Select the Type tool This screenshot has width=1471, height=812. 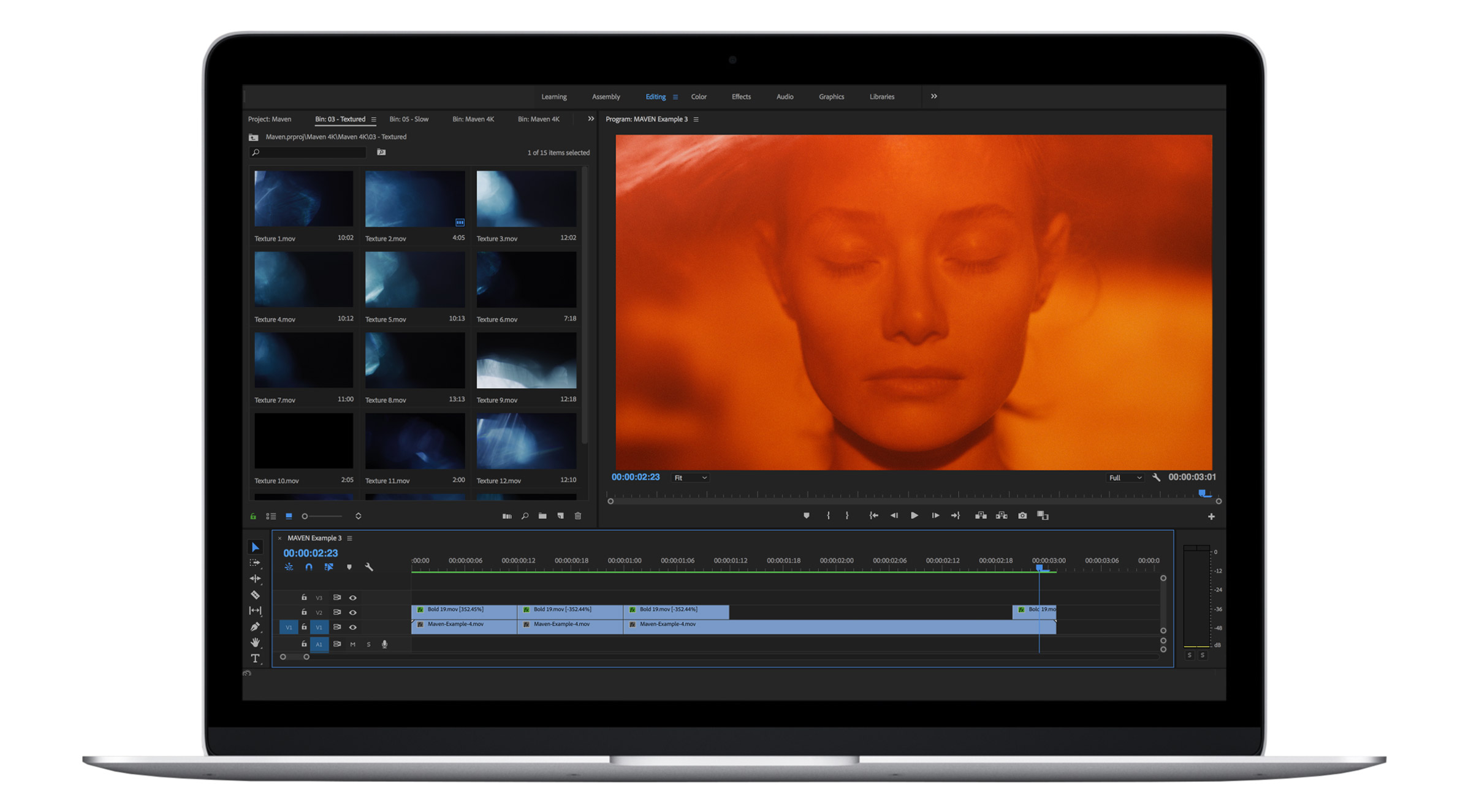click(255, 658)
